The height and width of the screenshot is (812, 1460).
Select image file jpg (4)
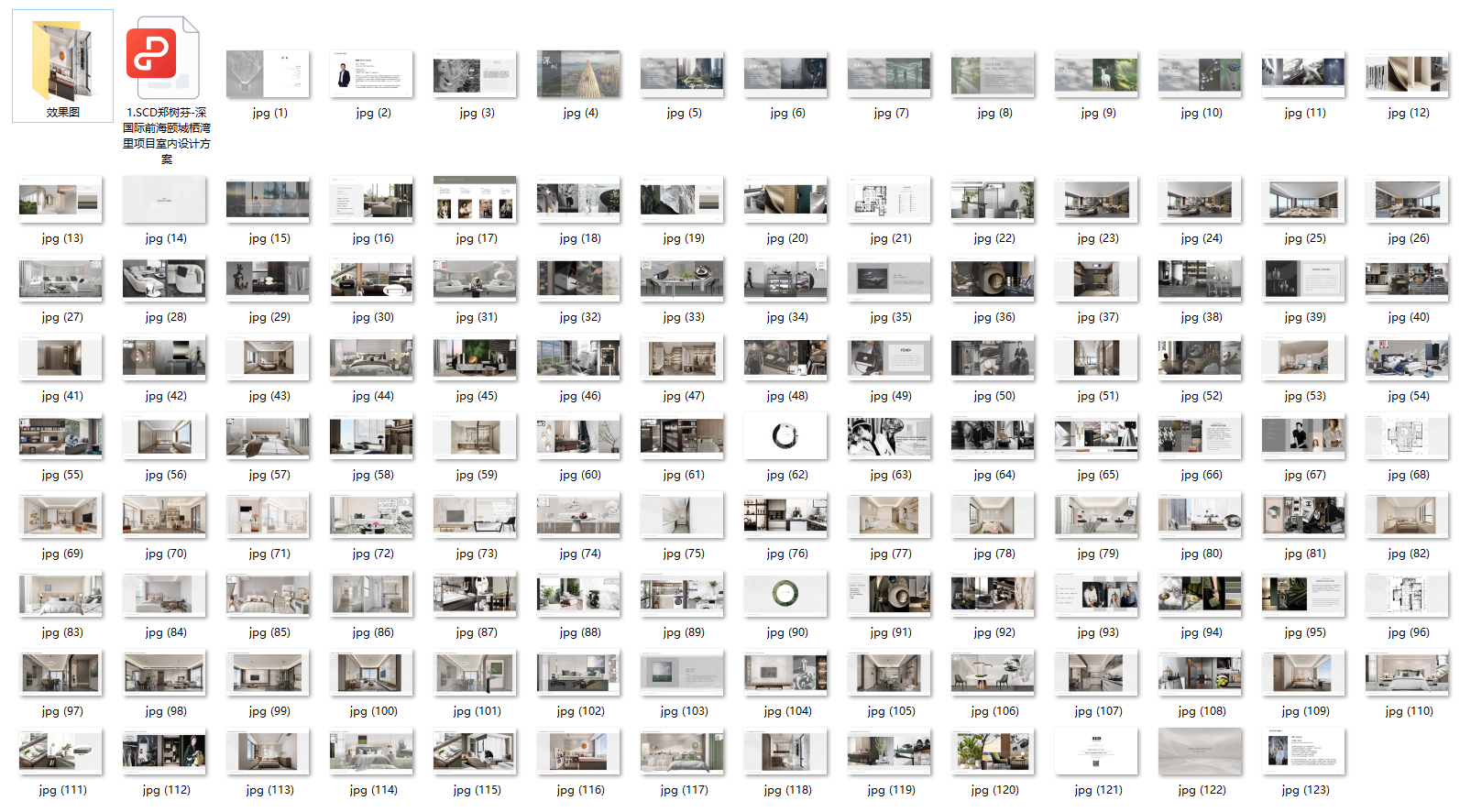click(x=579, y=74)
